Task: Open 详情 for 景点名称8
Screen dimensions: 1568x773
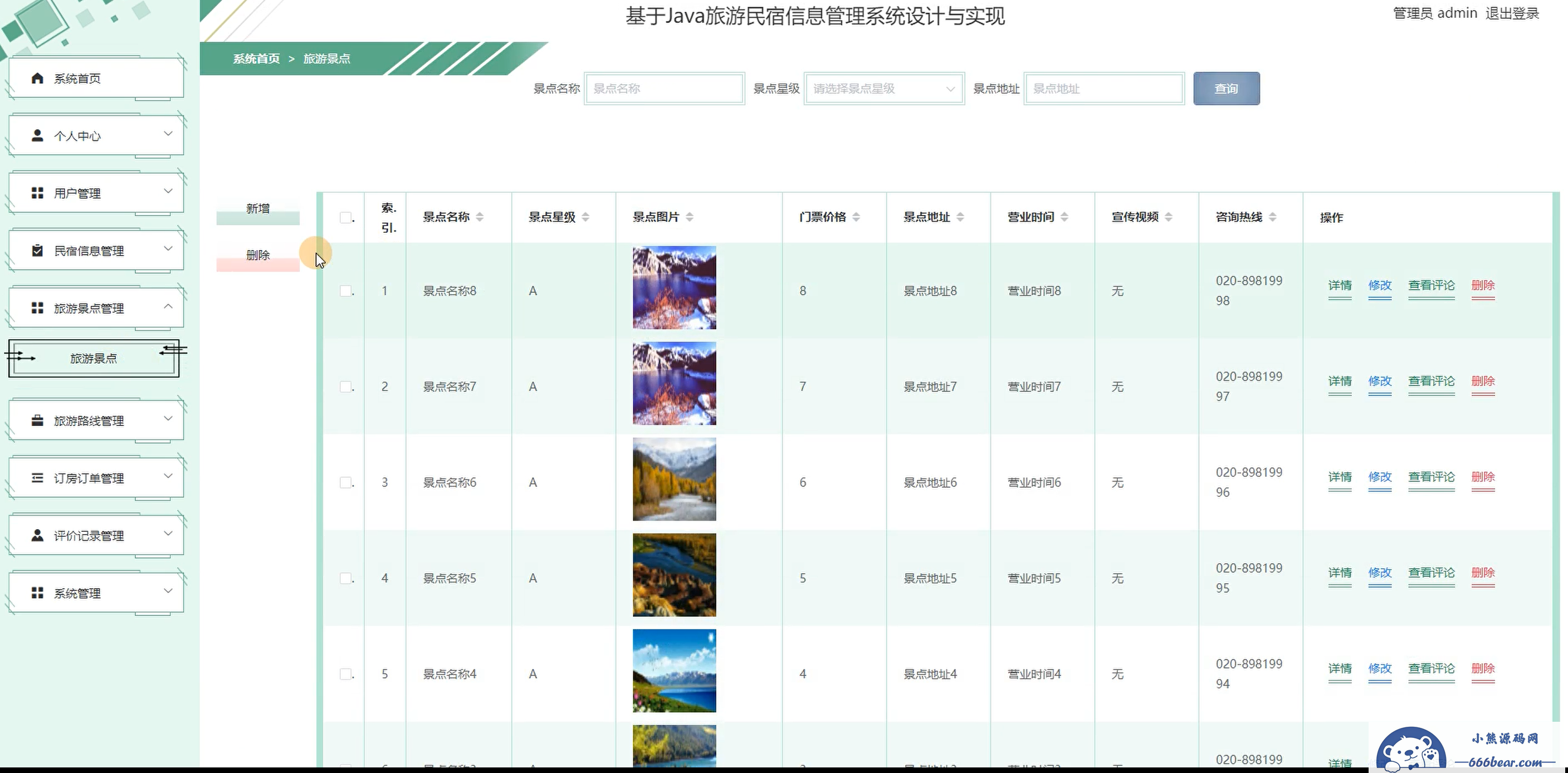Action: coord(1340,286)
